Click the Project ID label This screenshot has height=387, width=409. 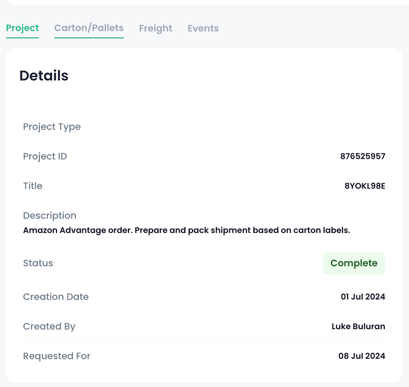[45, 156]
